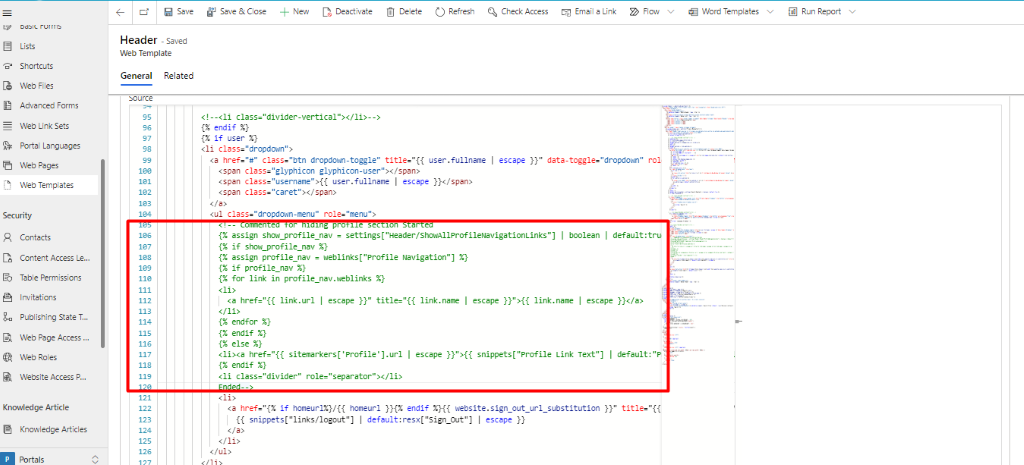Click the Contacts person icon
Viewport: 1024px width, 465px height.
(x=8, y=237)
